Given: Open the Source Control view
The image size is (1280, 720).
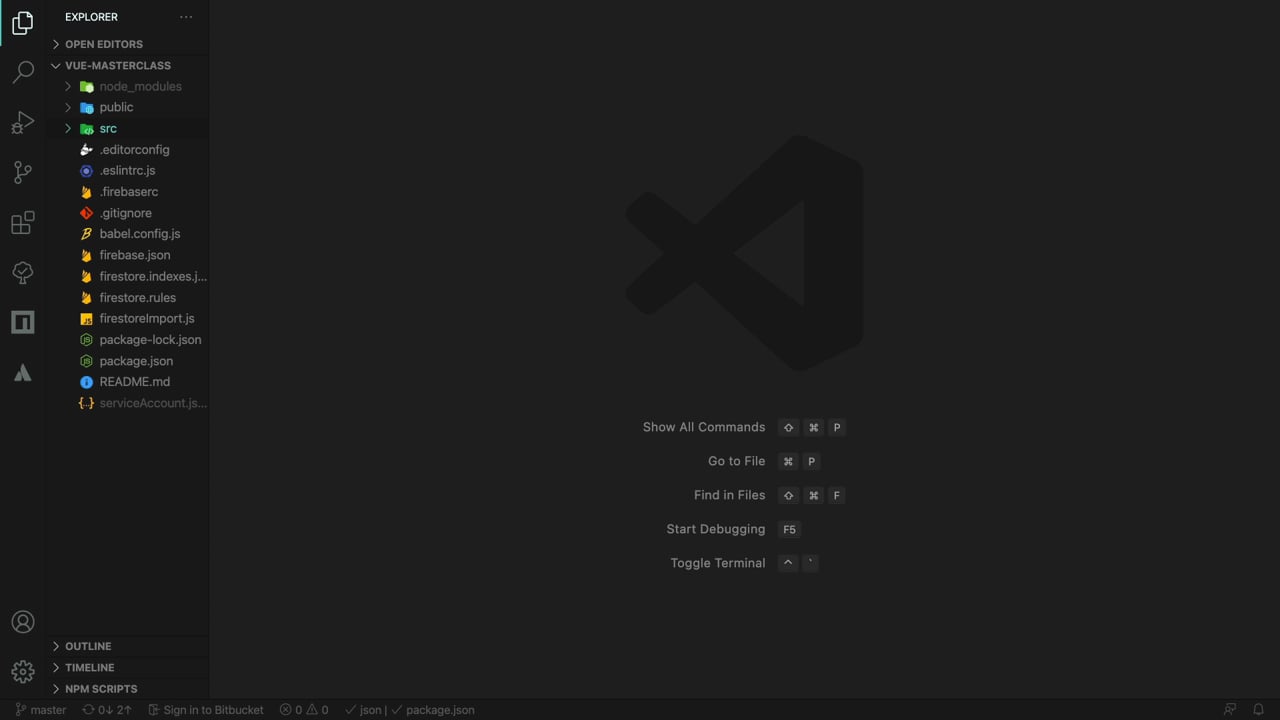Looking at the screenshot, I should tap(22, 172).
